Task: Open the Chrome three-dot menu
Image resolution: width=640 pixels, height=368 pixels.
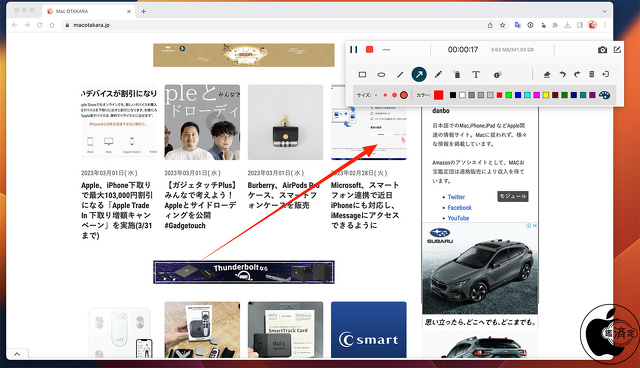Action: pyautogui.click(x=605, y=25)
